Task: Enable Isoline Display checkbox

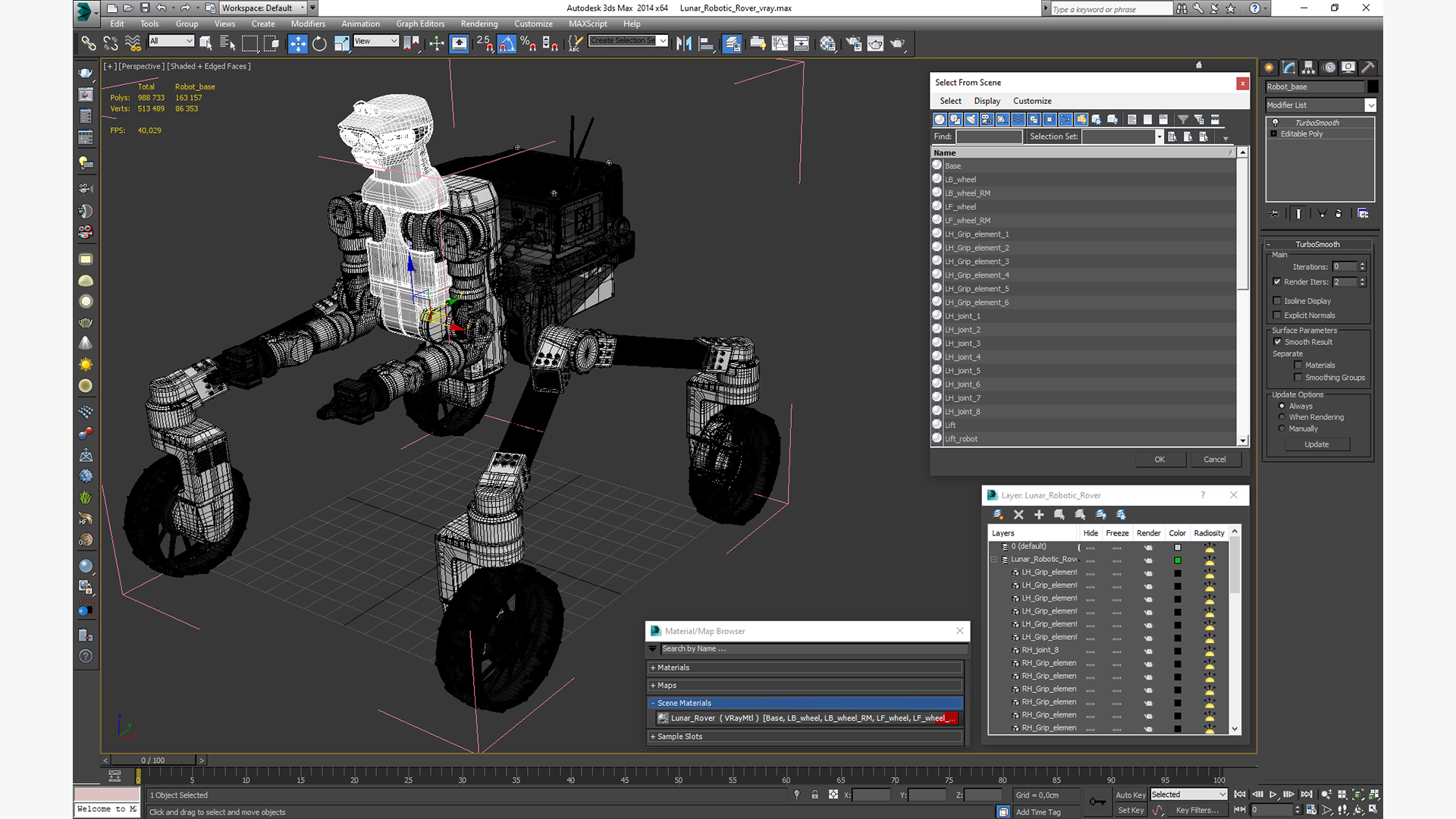Action: (1277, 301)
